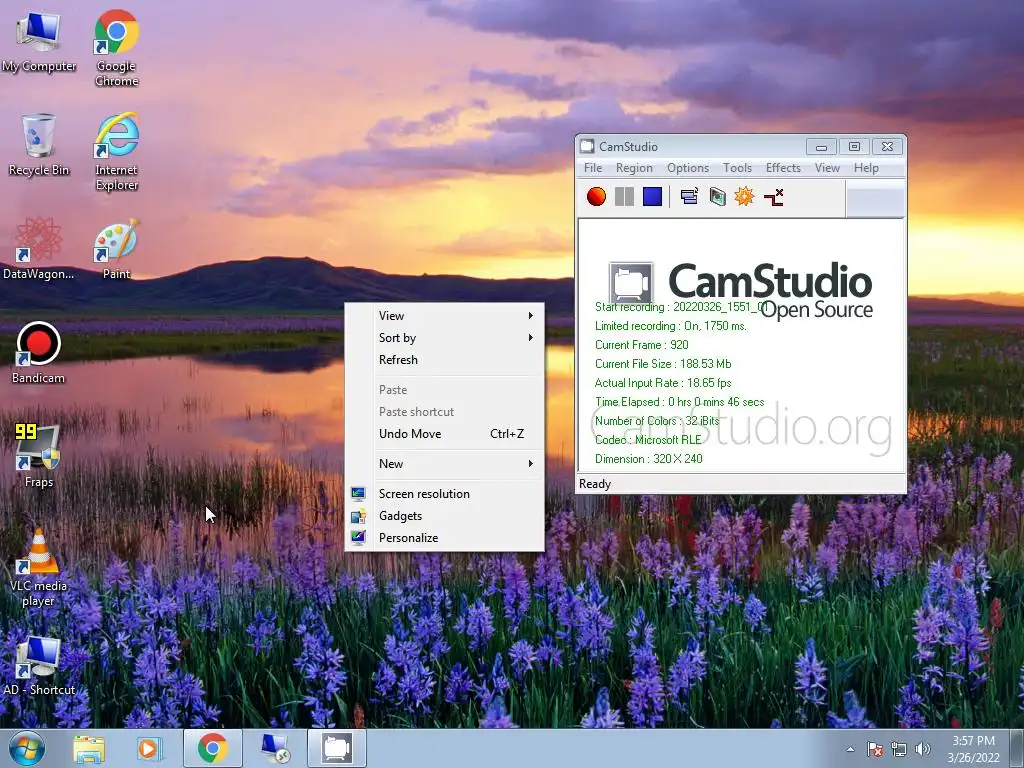1024x768 pixels.
Task: Open the CamStudio Effects menu
Action: pyautogui.click(x=783, y=168)
